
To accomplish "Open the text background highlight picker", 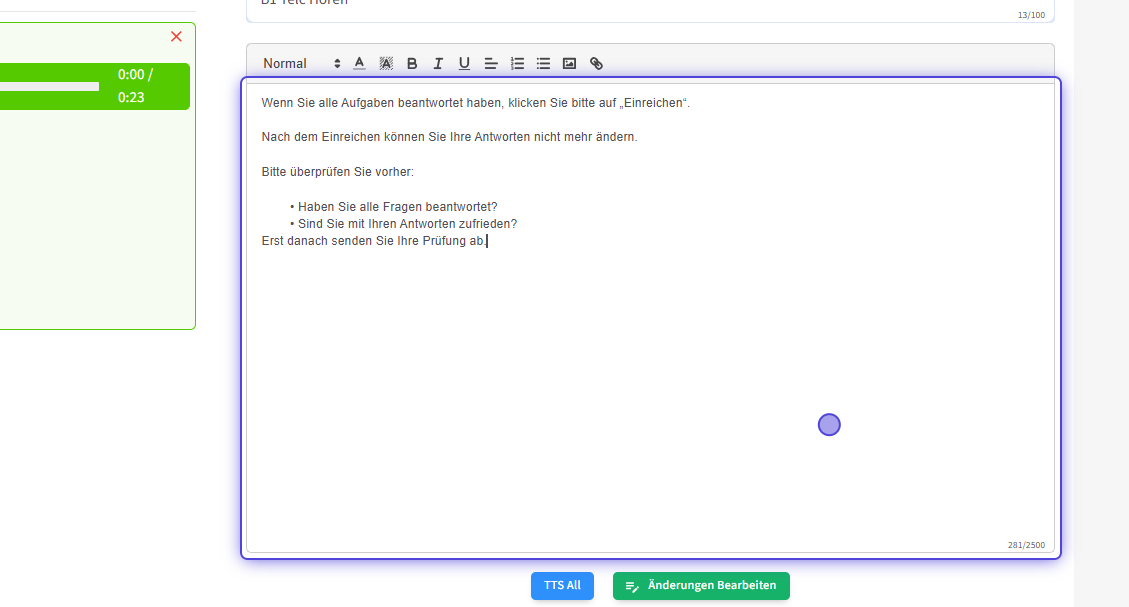I will (386, 63).
